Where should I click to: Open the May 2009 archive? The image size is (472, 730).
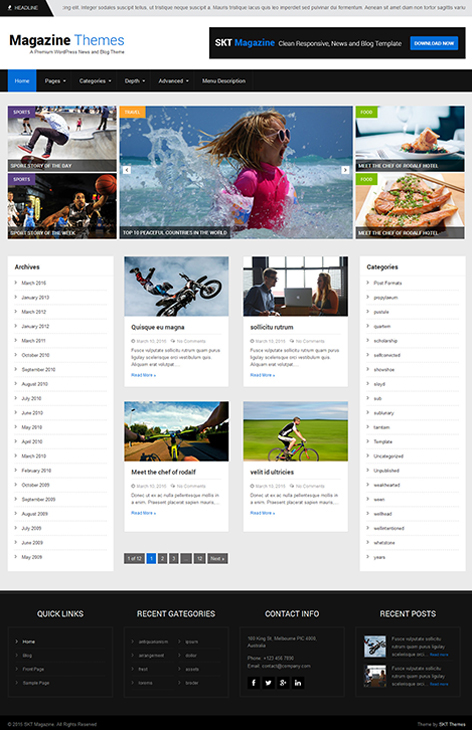click(32, 557)
